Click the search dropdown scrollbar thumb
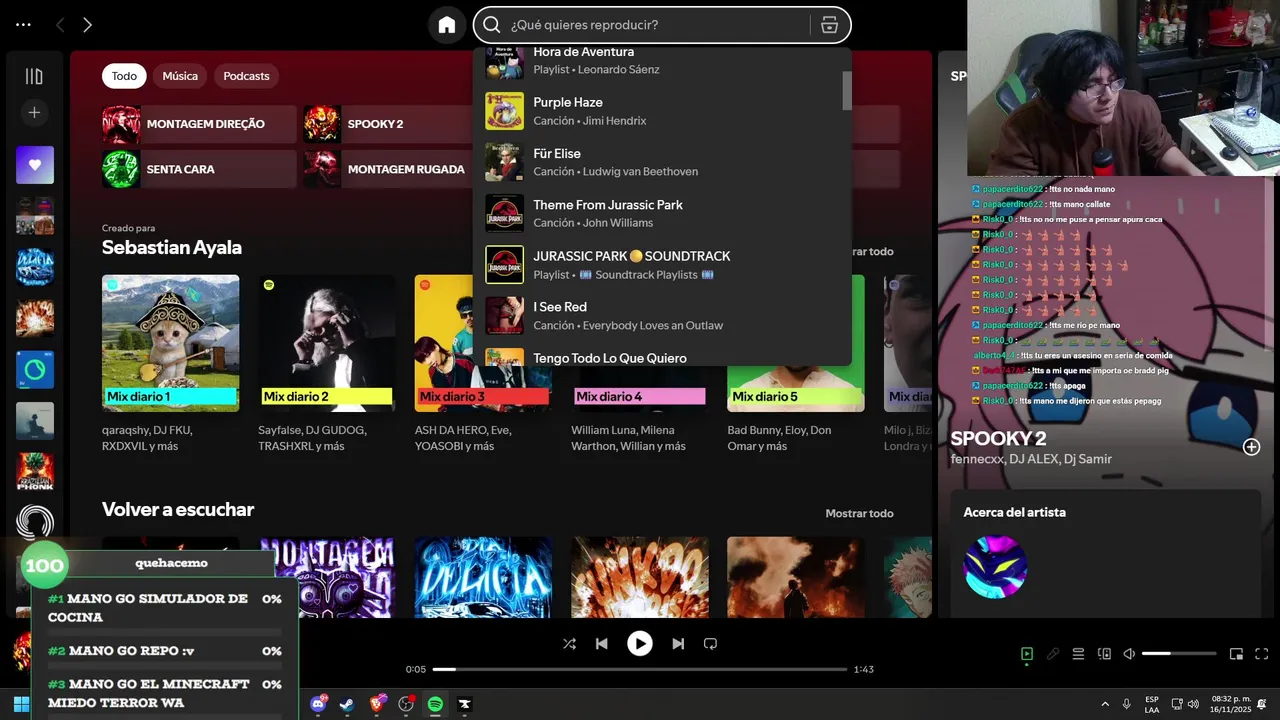 pyautogui.click(x=847, y=90)
